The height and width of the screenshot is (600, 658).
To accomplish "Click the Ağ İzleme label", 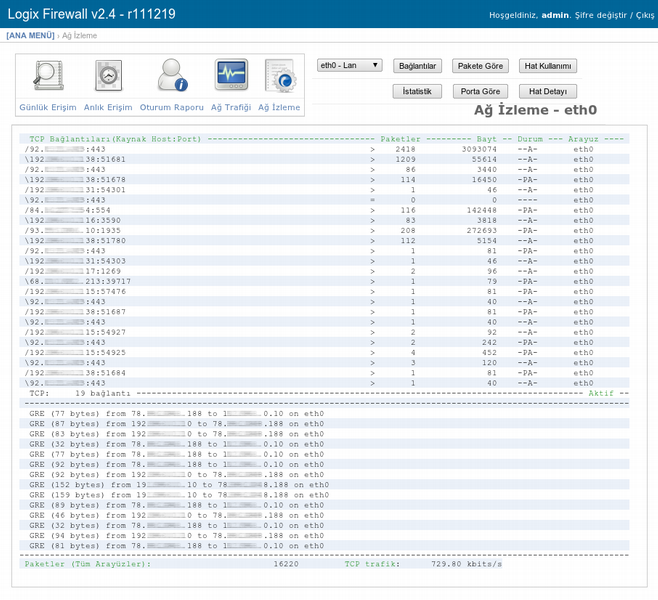I will pos(279,107).
